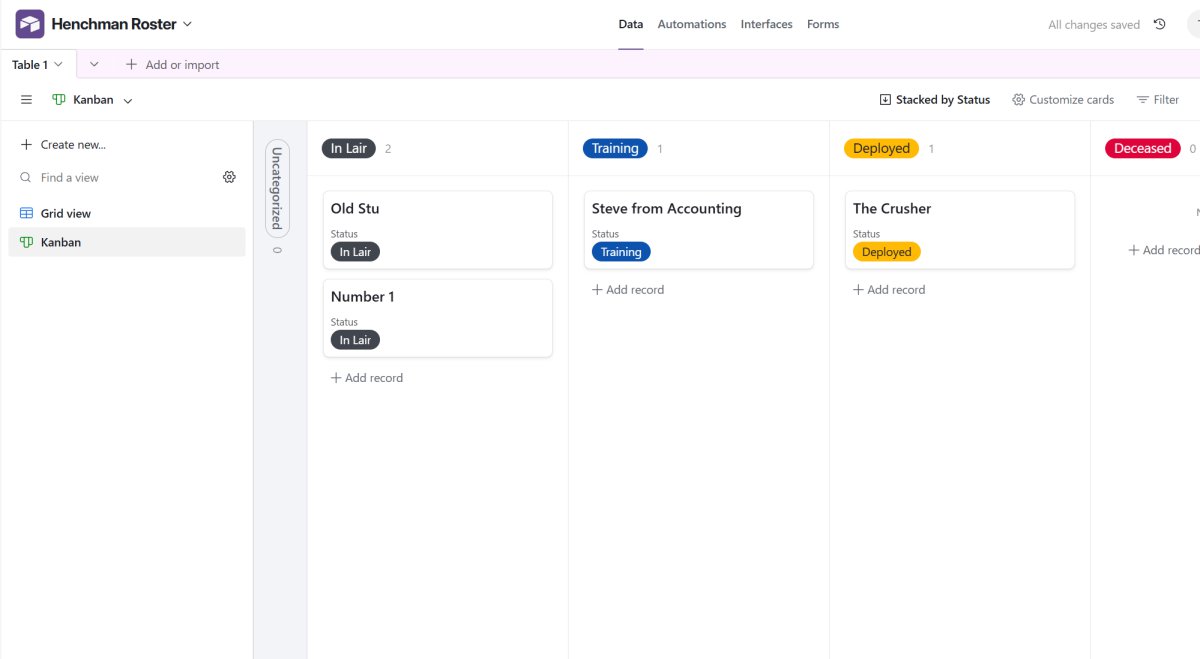Click the Filter icon in the view toolbar

click(x=1141, y=99)
